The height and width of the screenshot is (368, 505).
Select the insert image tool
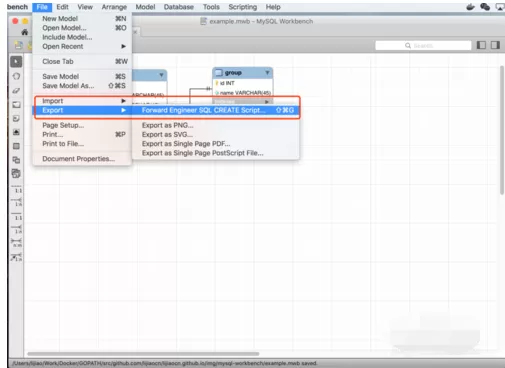coord(16,132)
